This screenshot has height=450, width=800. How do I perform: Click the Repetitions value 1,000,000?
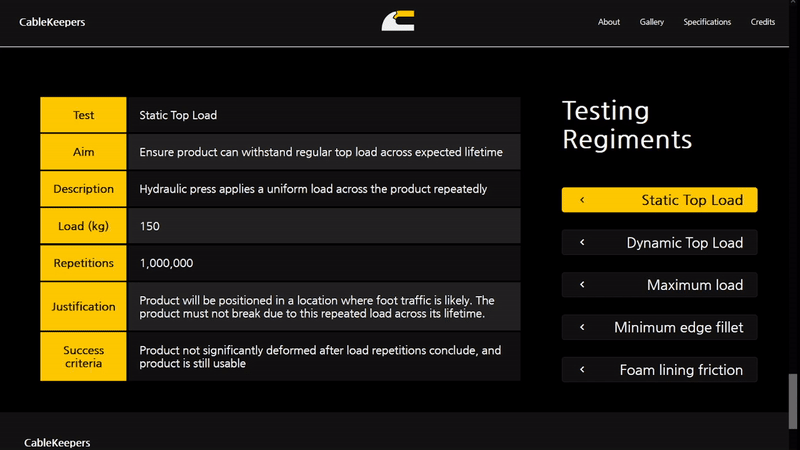tap(166, 263)
